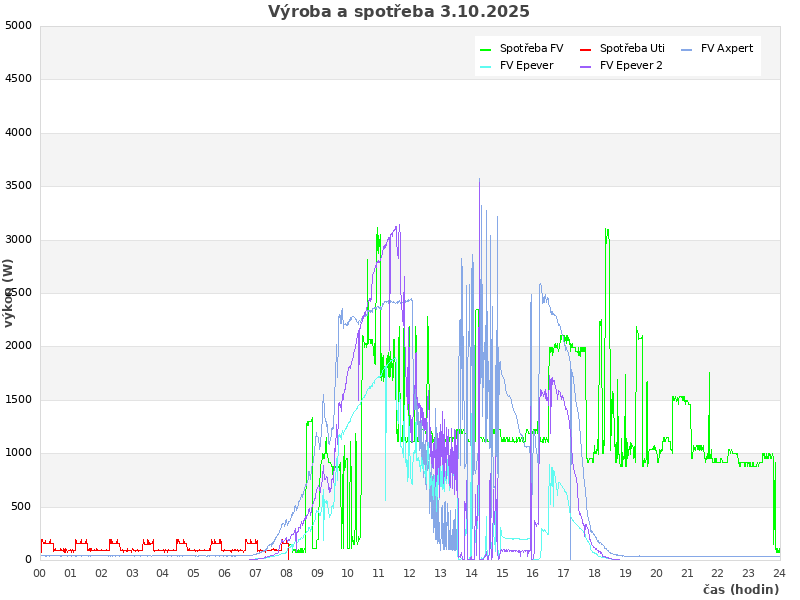This screenshot has width=800, height=600.
Task: Click the 3000 value on power axis
Action: pyautogui.click(x=18, y=239)
